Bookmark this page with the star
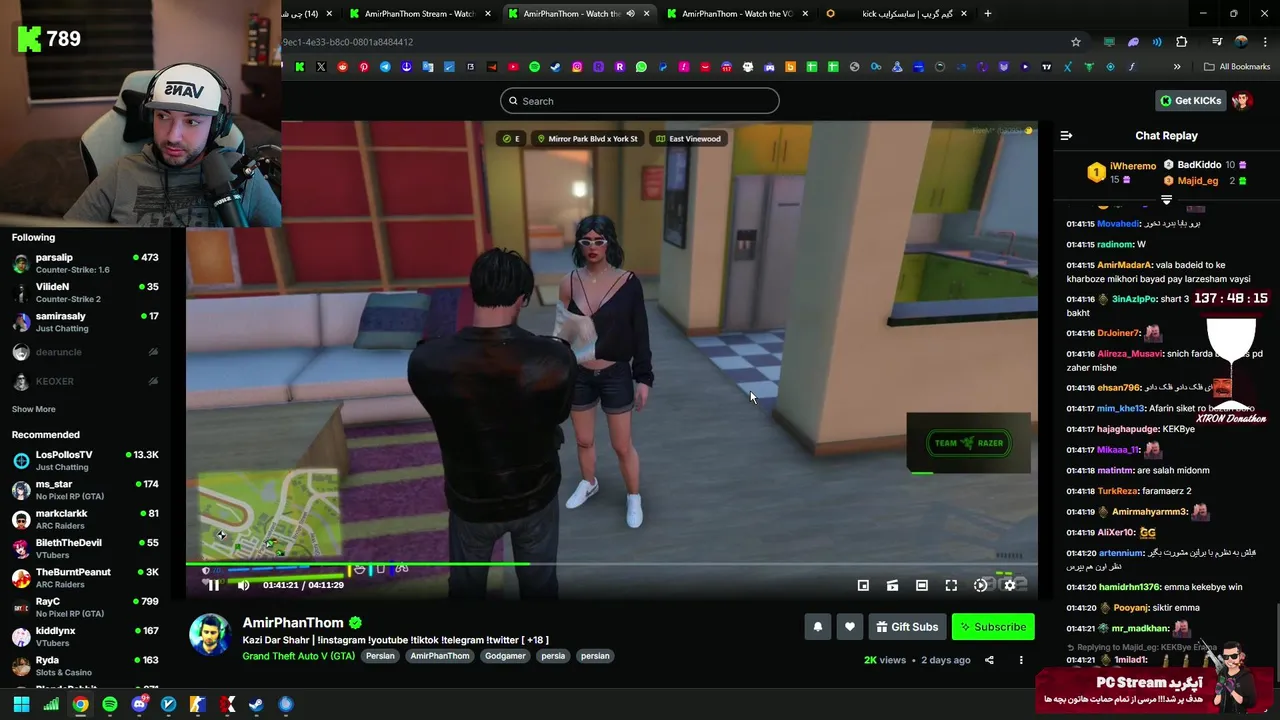1280x720 pixels. [x=1076, y=42]
